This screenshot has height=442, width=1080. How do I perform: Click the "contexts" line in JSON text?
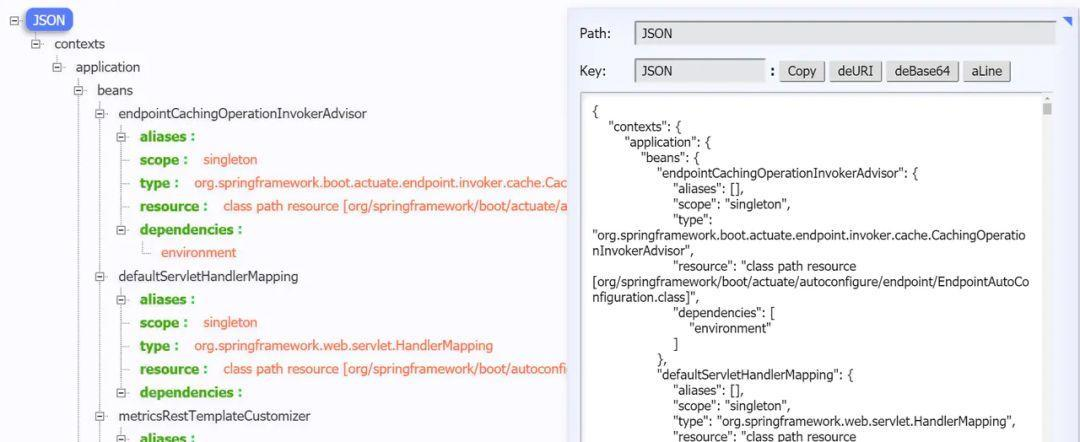click(x=645, y=127)
